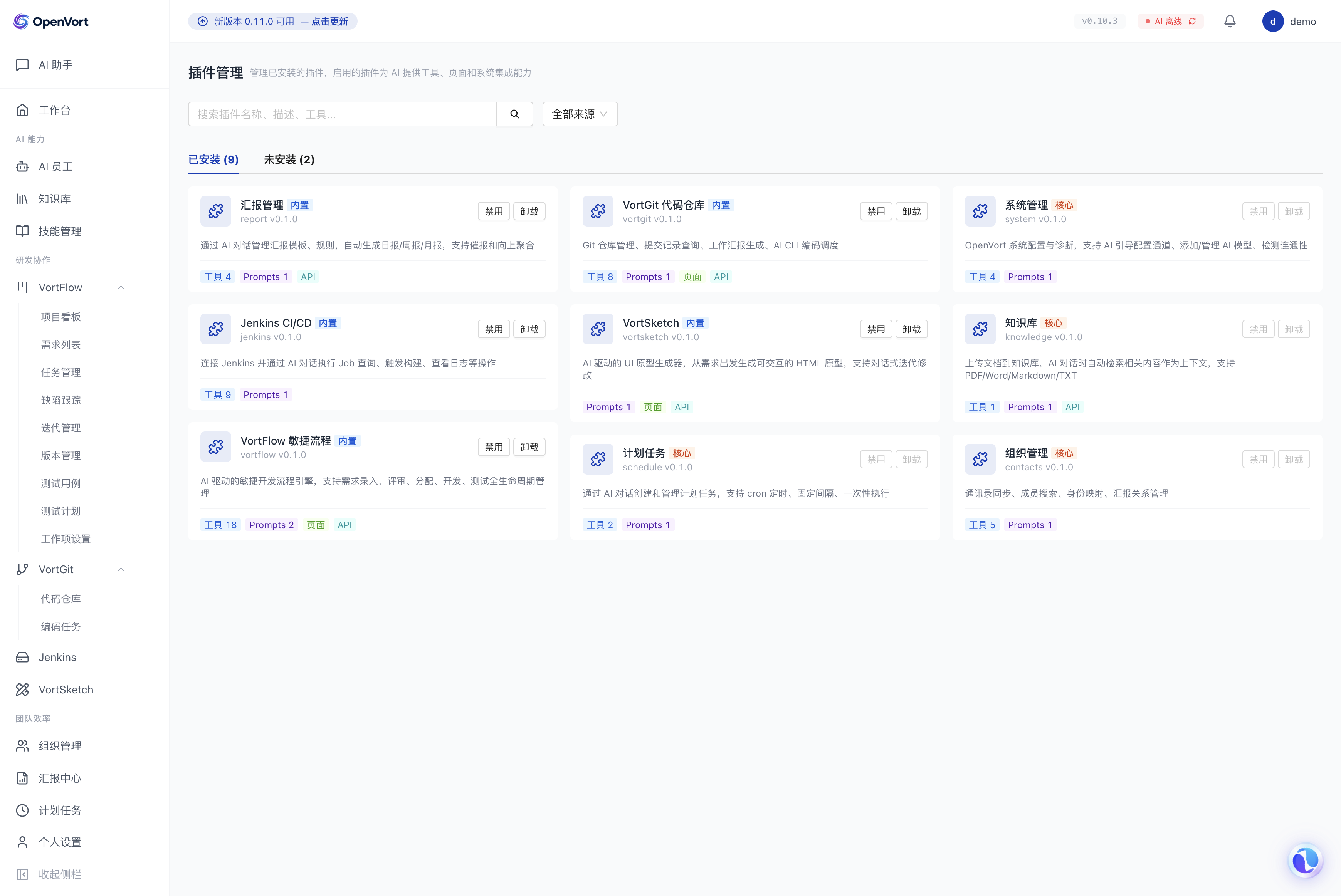Screen dimensions: 1341x896
Task: Collapse the VortGit menu chevron
Action: click(121, 570)
